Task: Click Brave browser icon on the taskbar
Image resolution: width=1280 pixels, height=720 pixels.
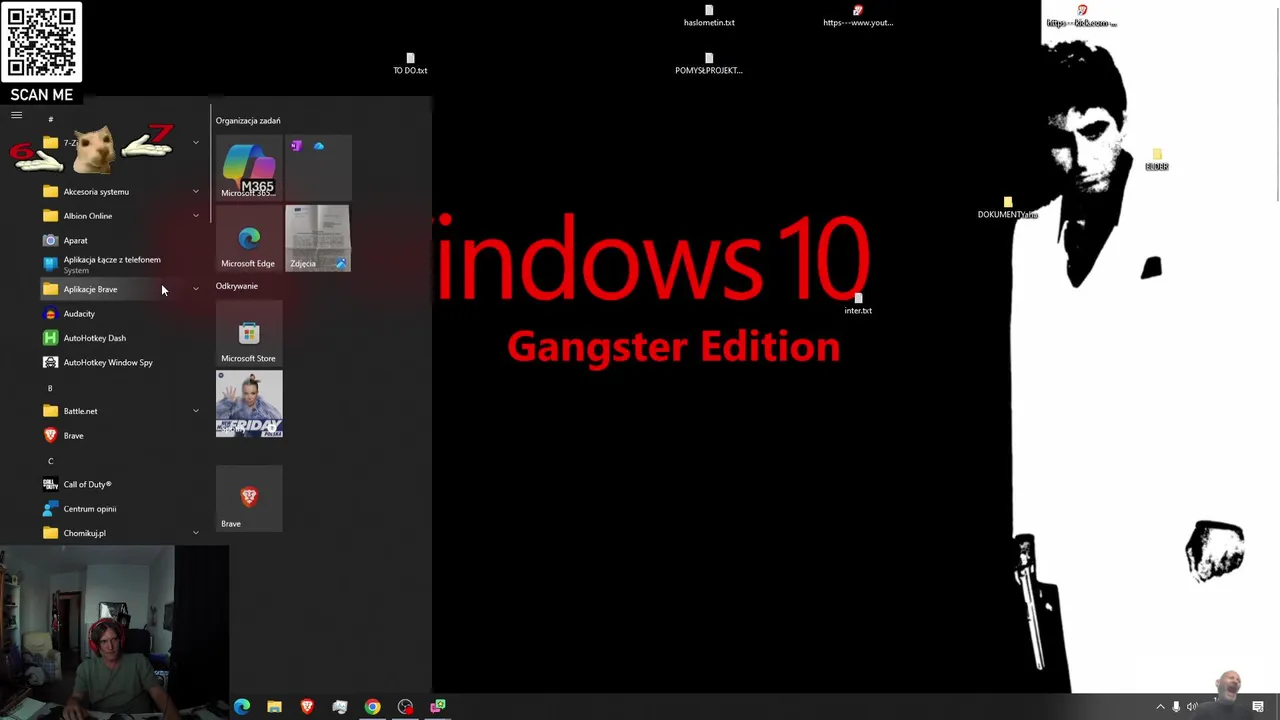Action: pos(307,707)
